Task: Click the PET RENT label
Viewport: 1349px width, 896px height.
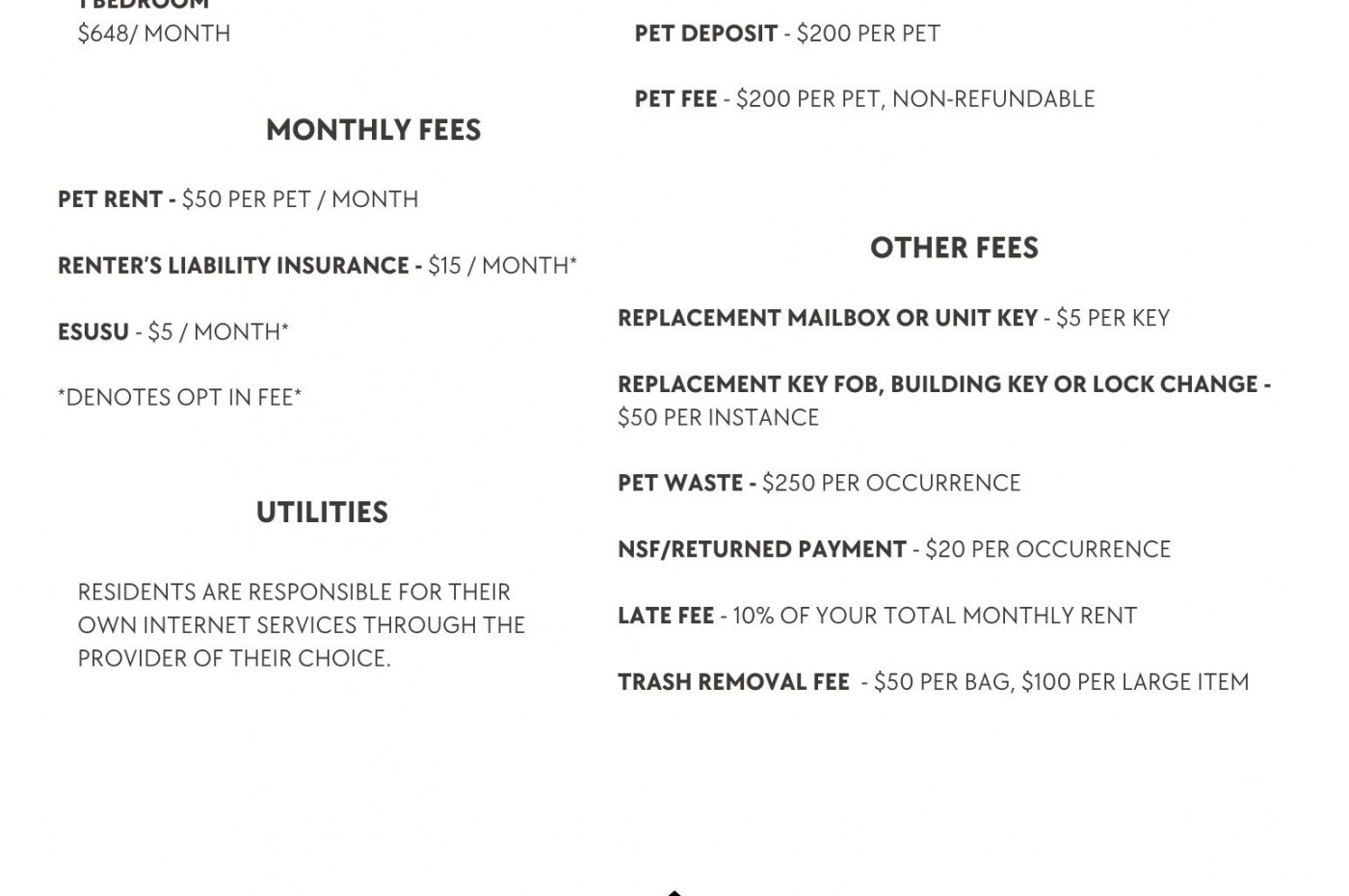Action: (x=110, y=199)
